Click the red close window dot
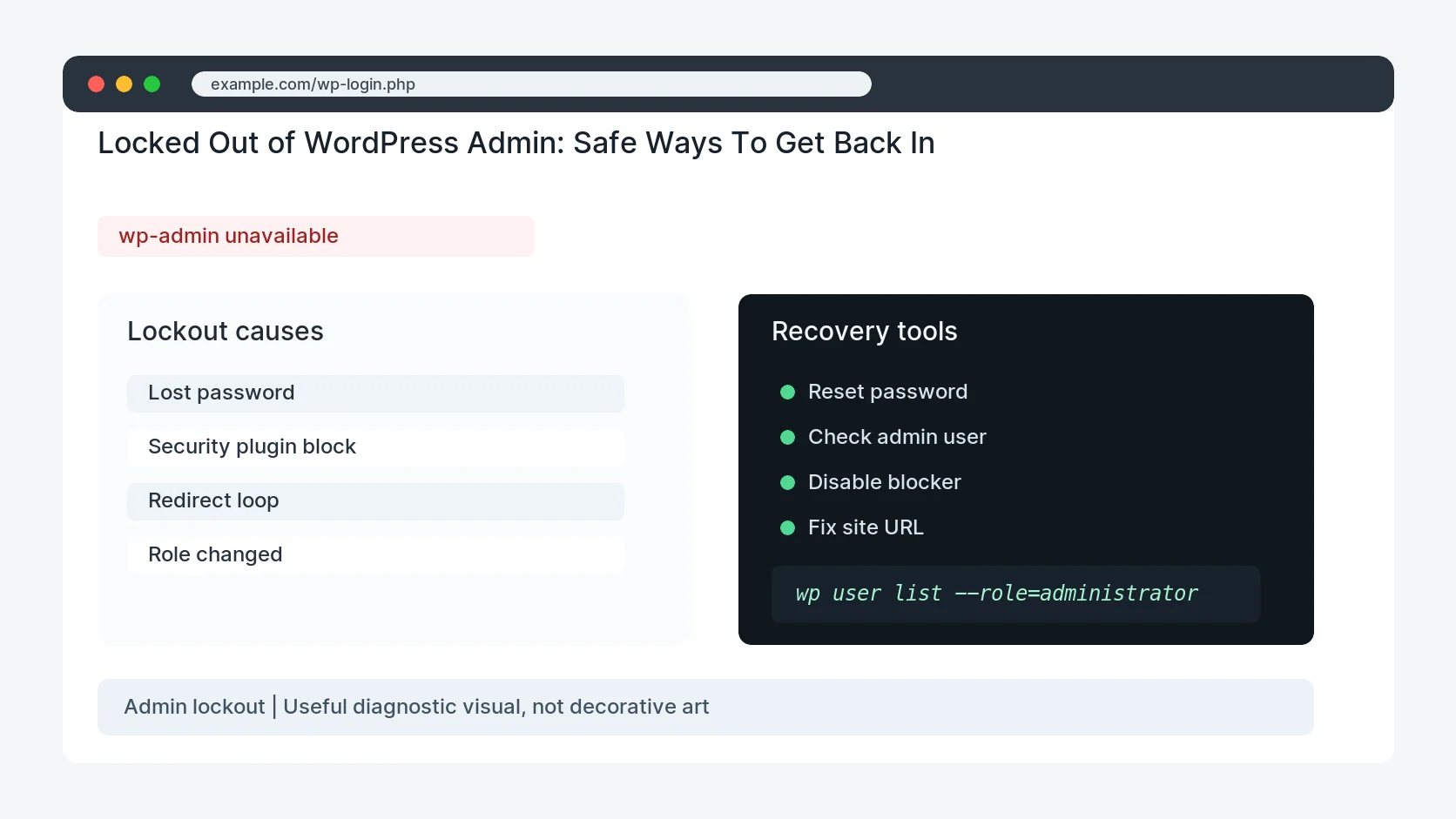The image size is (1456, 819). coord(97,84)
